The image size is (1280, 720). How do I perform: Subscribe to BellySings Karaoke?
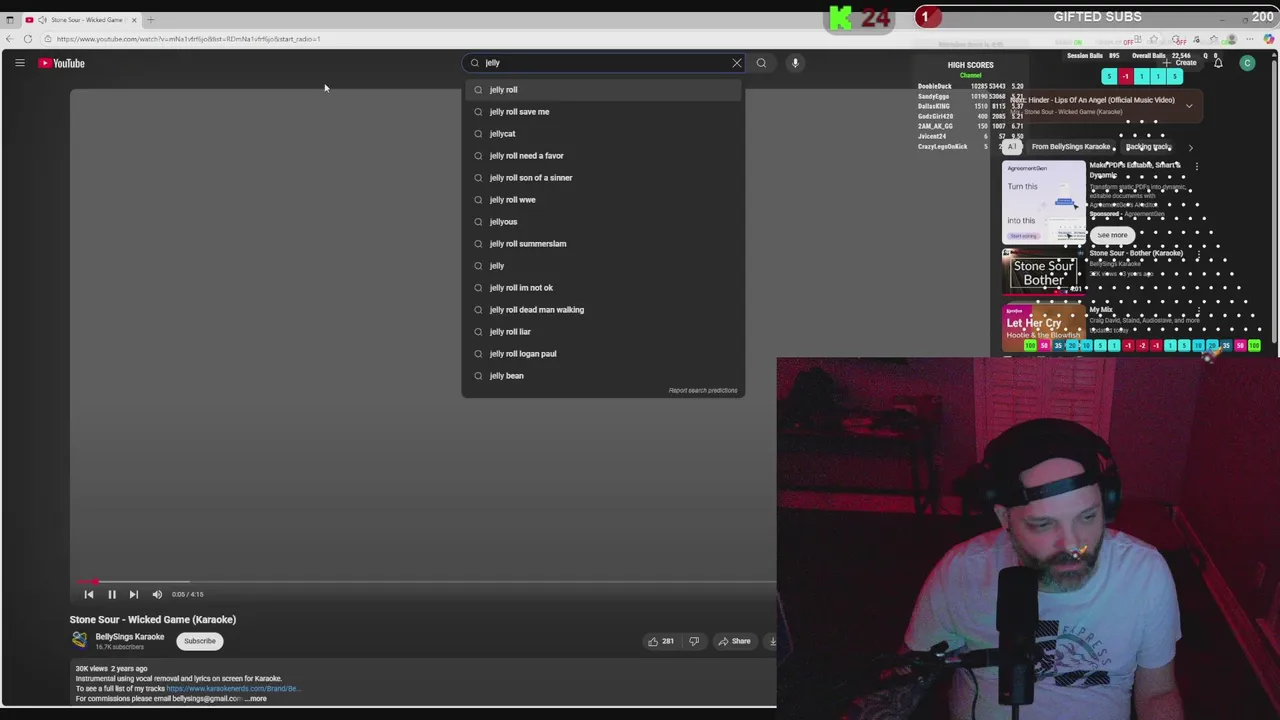point(199,641)
